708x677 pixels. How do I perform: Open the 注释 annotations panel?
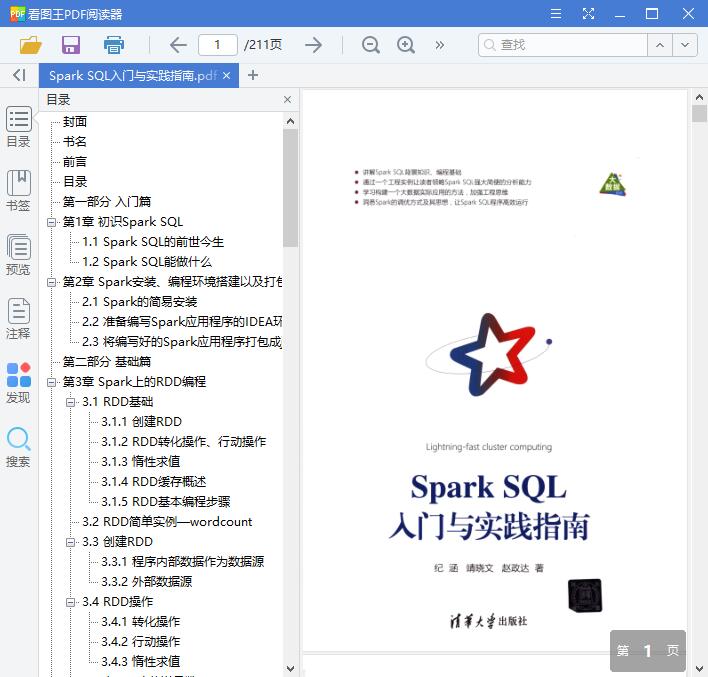(x=19, y=319)
